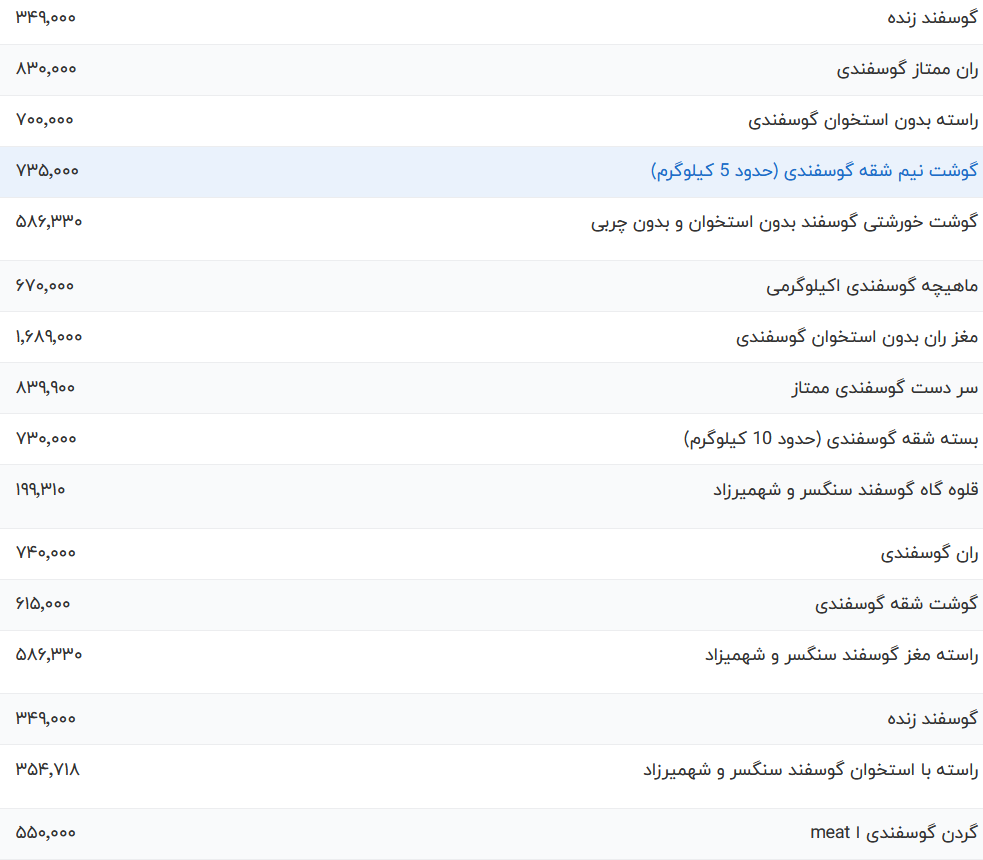Select the ۱,۶۸۹,۰۰۰ price value

click(49, 337)
